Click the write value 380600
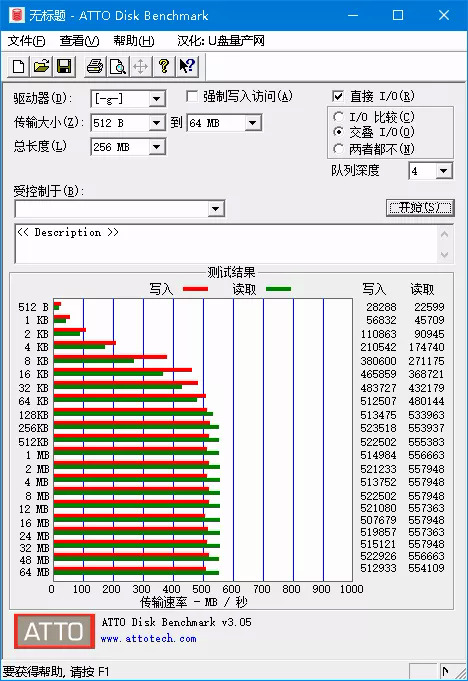Image resolution: width=468 pixels, height=681 pixels. [x=378, y=361]
